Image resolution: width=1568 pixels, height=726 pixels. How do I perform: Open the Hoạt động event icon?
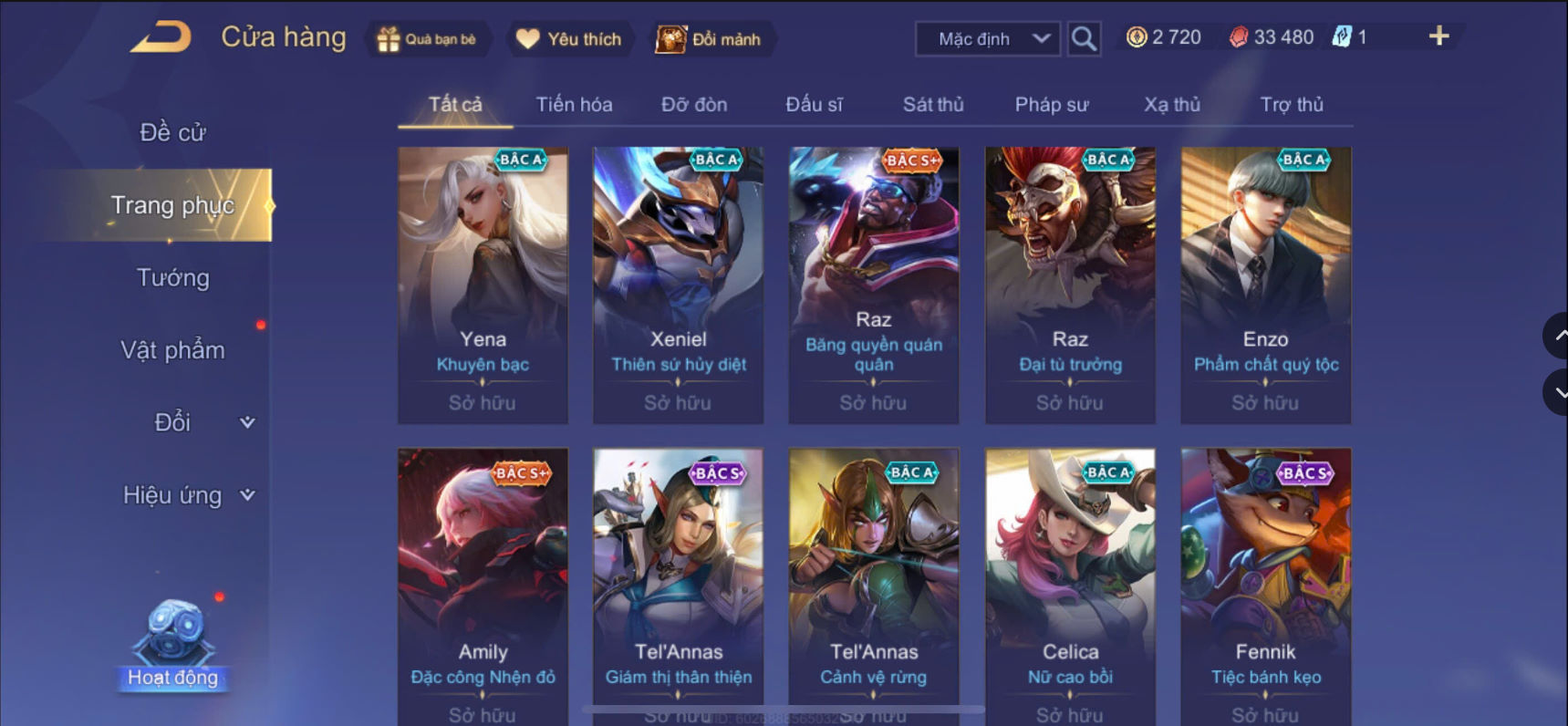173,644
